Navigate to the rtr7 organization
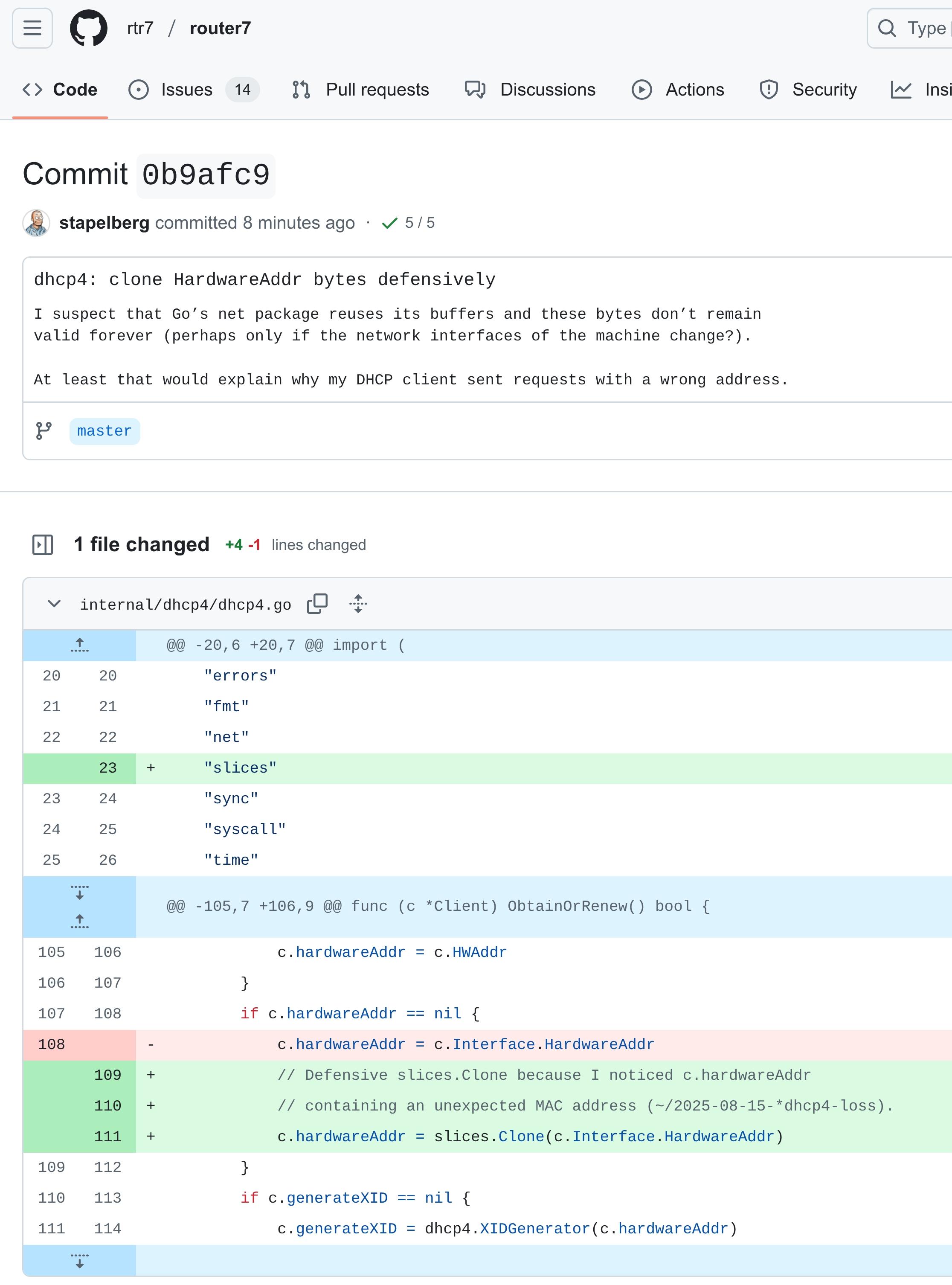Viewport: 952px width, 1285px height. 140,28
